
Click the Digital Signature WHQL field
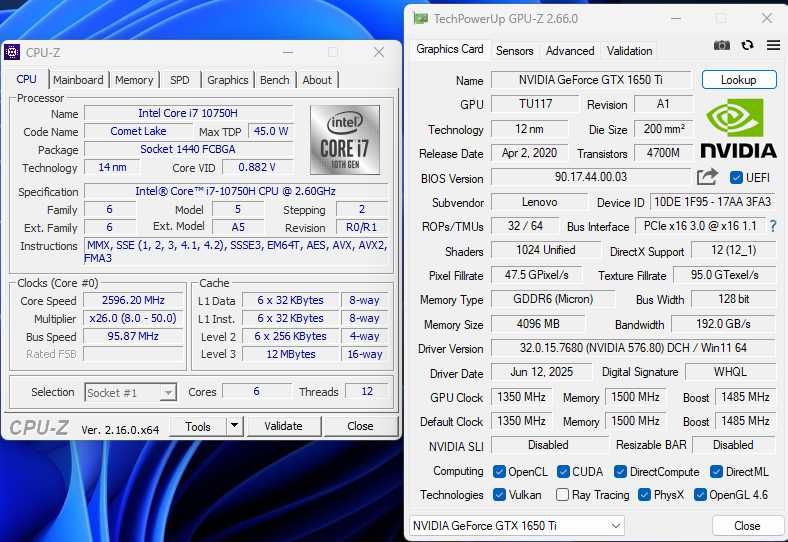tap(730, 372)
